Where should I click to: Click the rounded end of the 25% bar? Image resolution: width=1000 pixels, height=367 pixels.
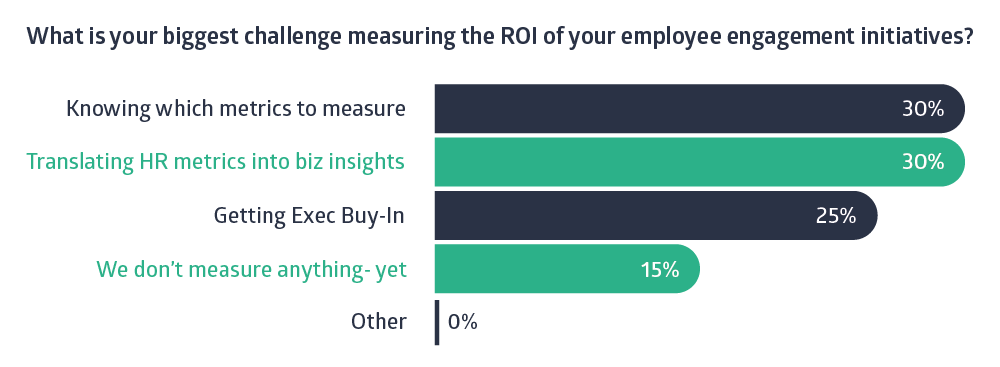coord(866,215)
